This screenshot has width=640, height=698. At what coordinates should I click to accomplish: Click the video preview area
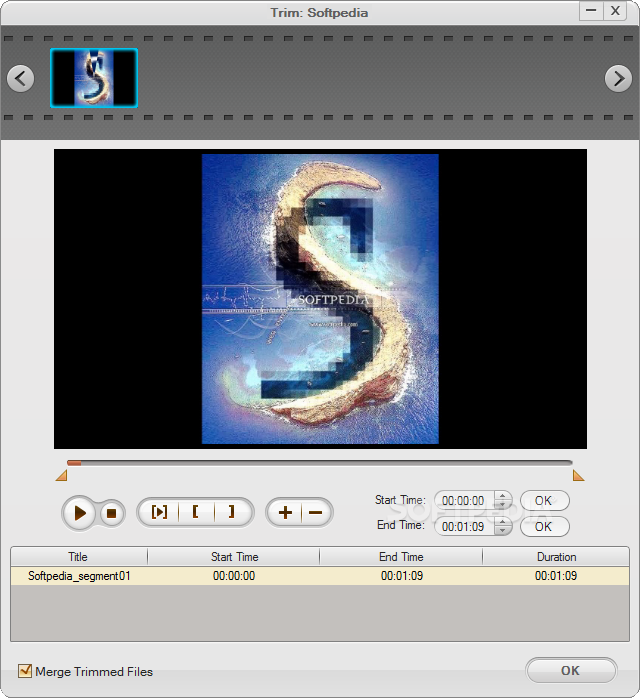point(320,299)
